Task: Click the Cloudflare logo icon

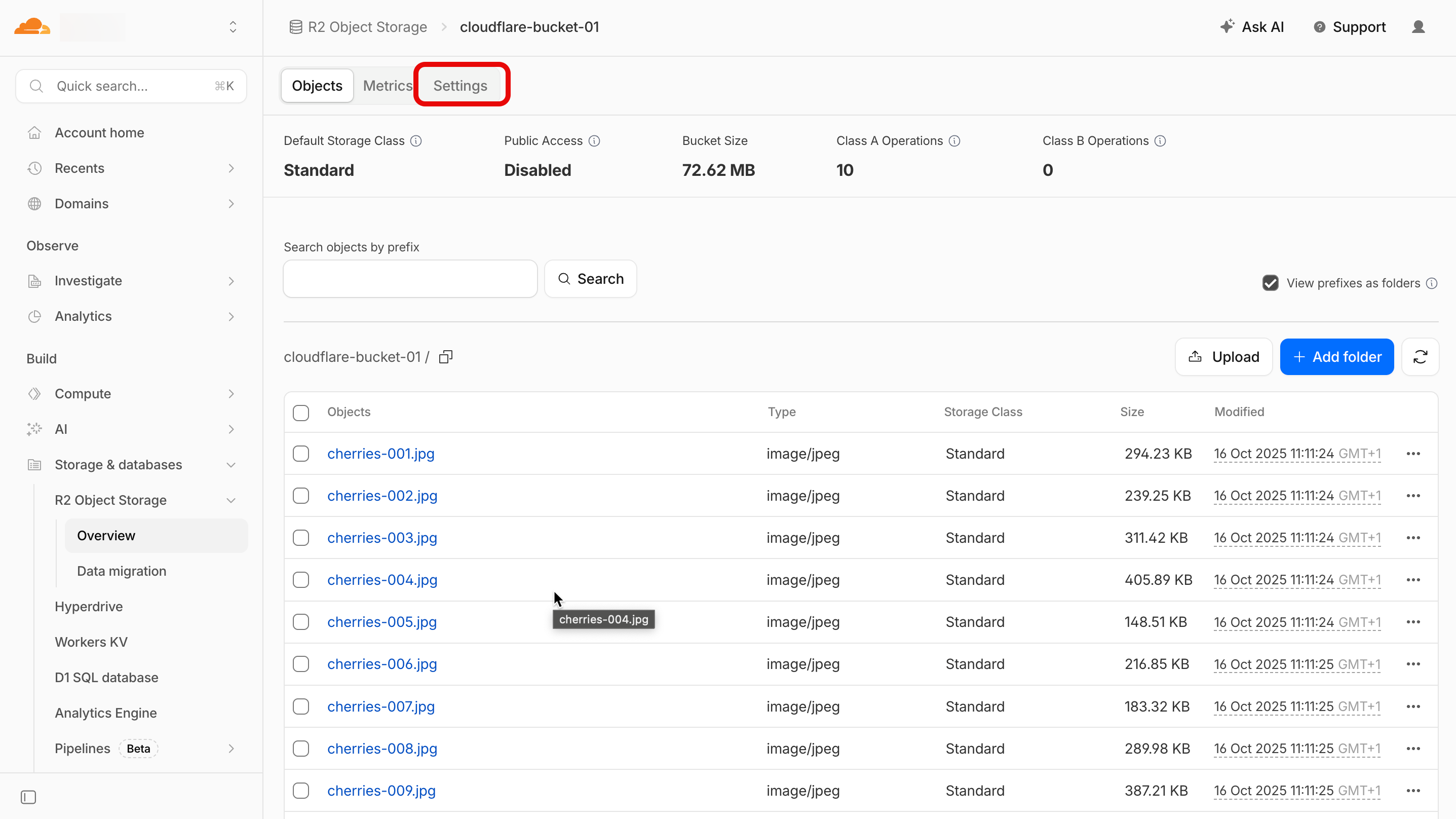Action: (32, 26)
